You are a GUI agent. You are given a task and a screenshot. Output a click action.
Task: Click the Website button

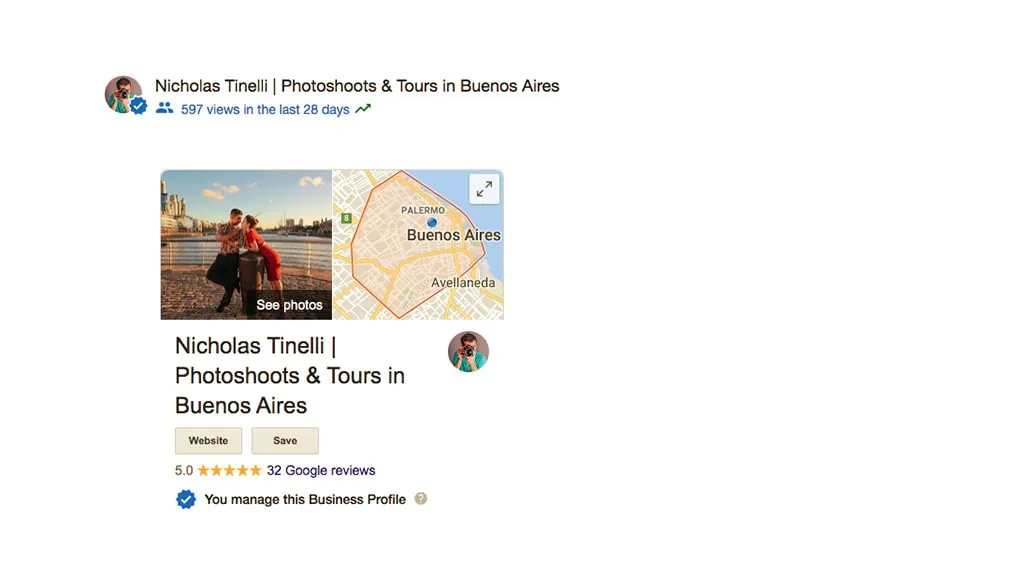[208, 440]
